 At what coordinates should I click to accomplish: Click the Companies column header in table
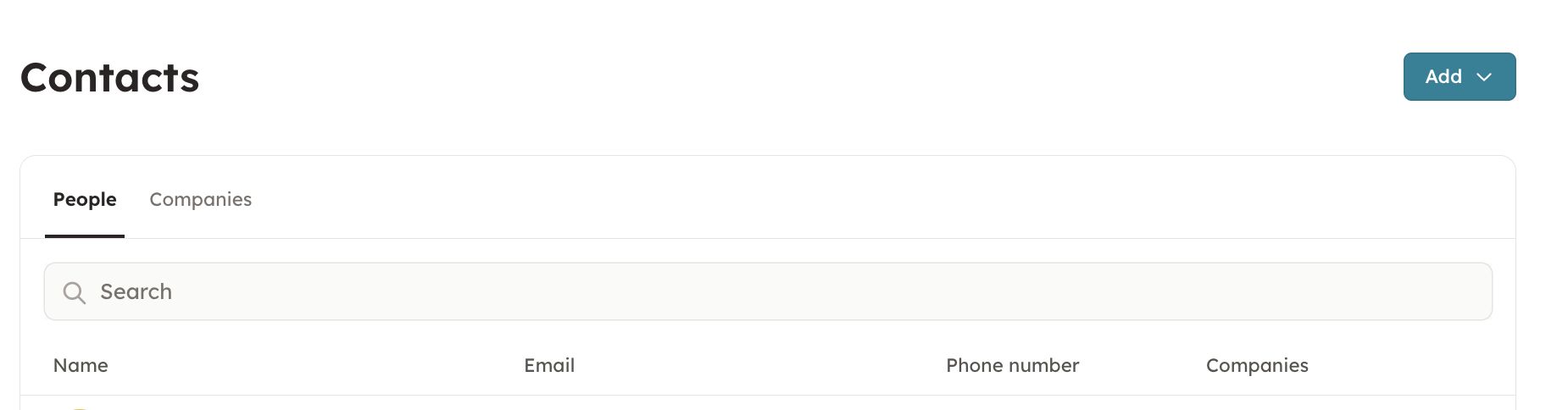coord(1257,366)
